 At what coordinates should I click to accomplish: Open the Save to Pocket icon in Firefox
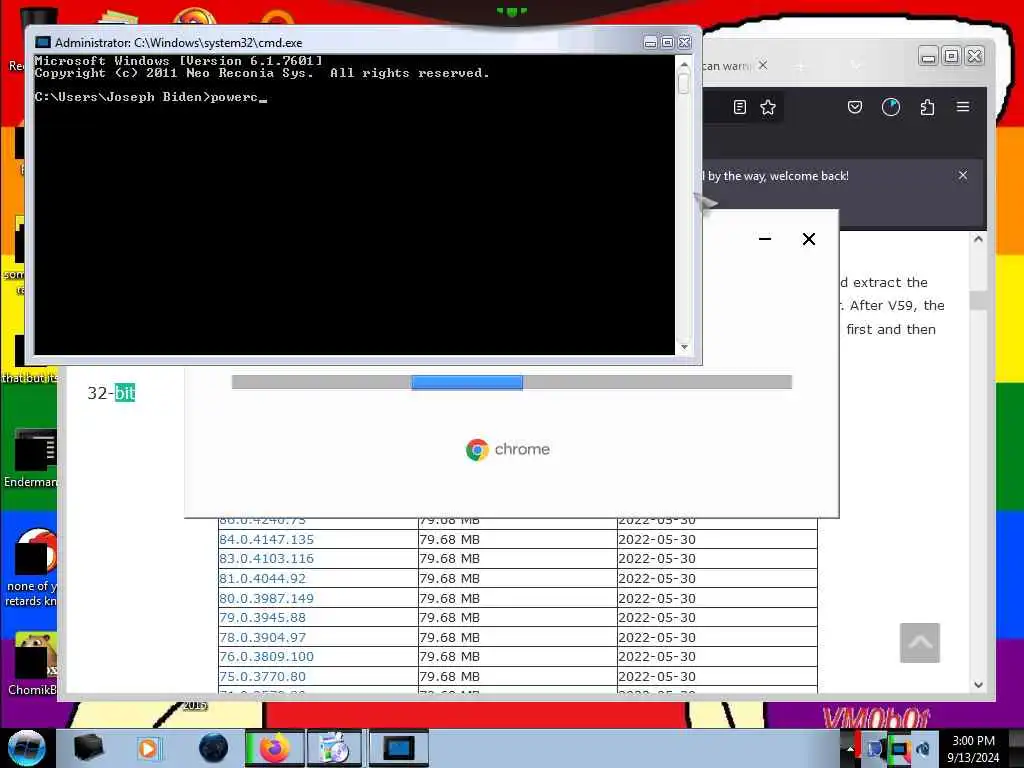[x=855, y=107]
